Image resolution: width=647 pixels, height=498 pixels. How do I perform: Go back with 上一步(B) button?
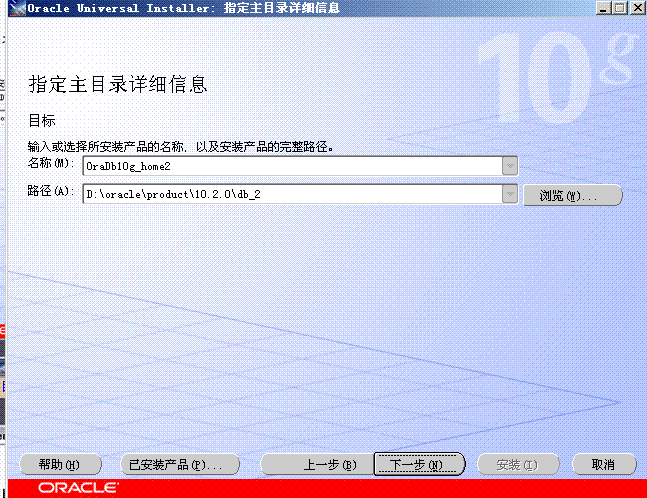tap(317, 465)
